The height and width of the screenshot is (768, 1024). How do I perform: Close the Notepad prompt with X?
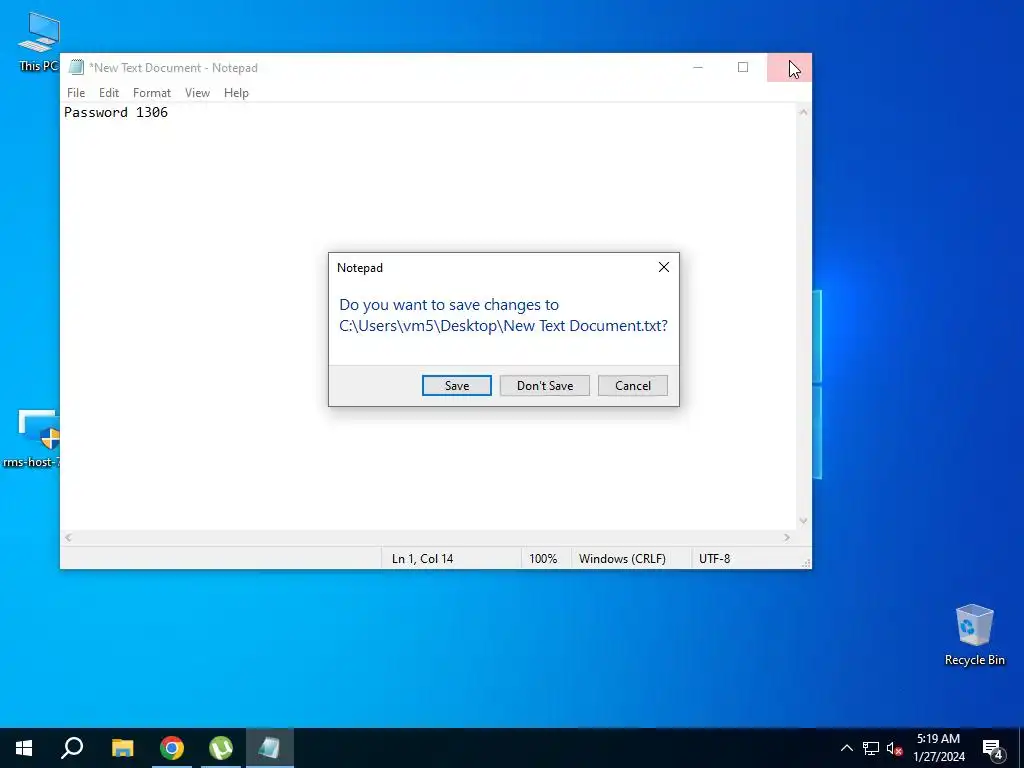pyautogui.click(x=664, y=267)
